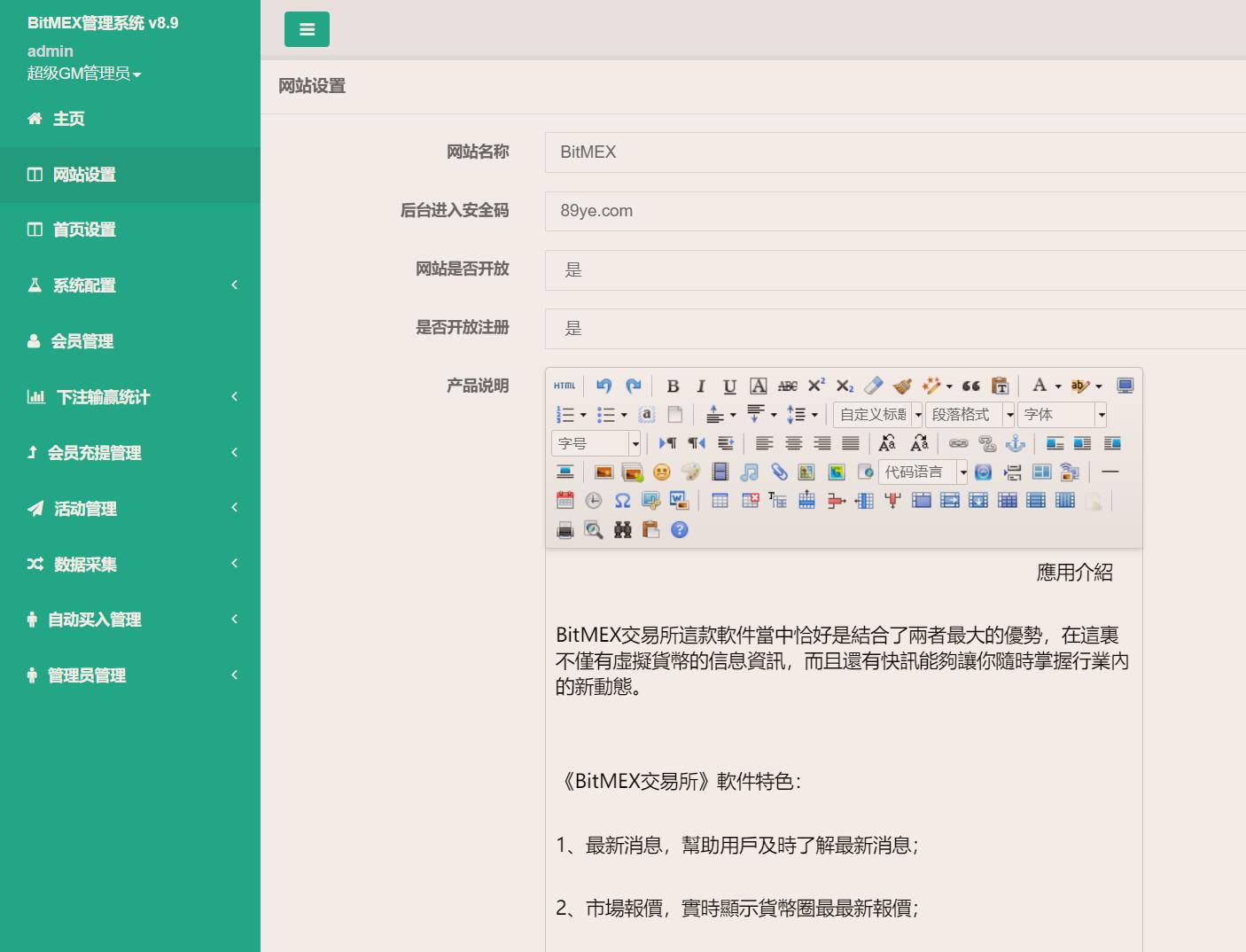Open the 自定义标题 dropdown
The width and height of the screenshot is (1246, 952).
(x=878, y=415)
